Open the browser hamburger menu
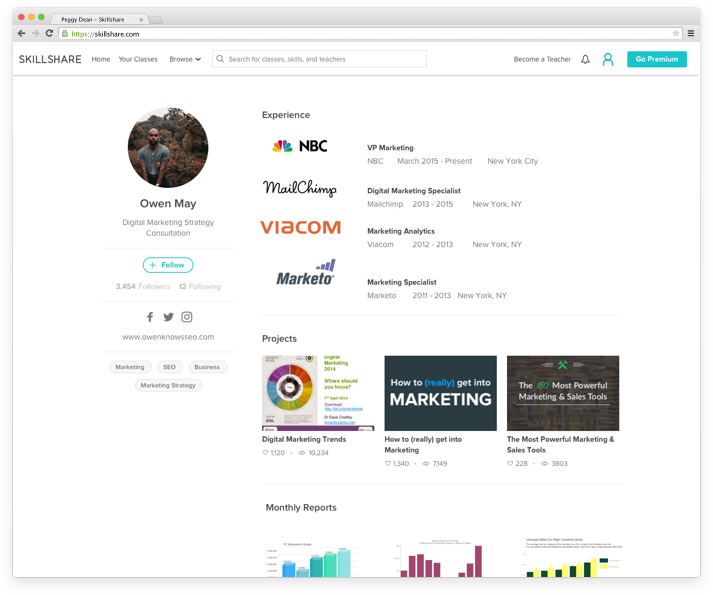This screenshot has height=595, width=713. pyautogui.click(x=691, y=33)
